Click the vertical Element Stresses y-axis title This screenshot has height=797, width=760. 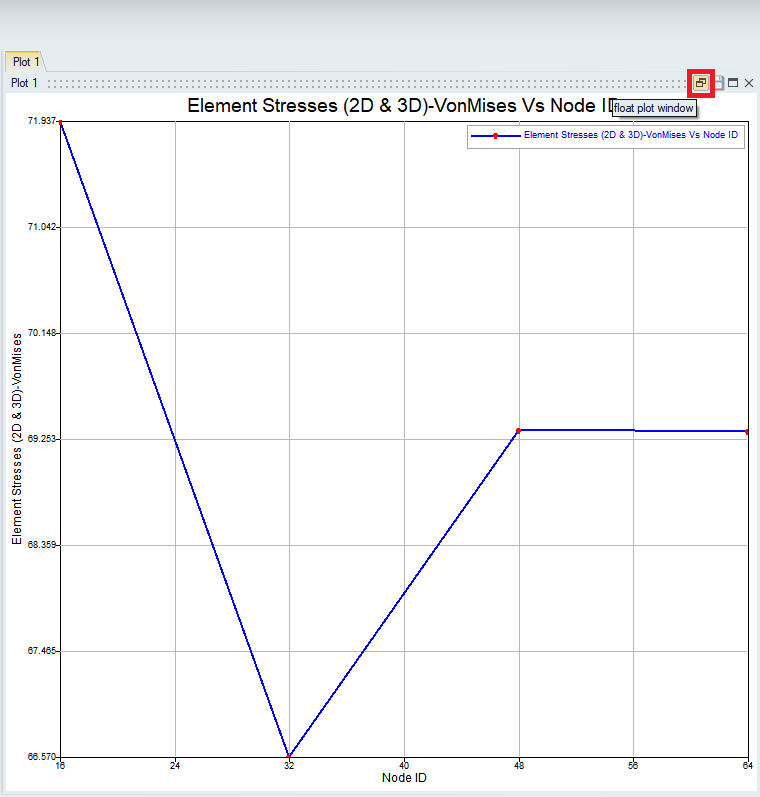tap(17, 437)
